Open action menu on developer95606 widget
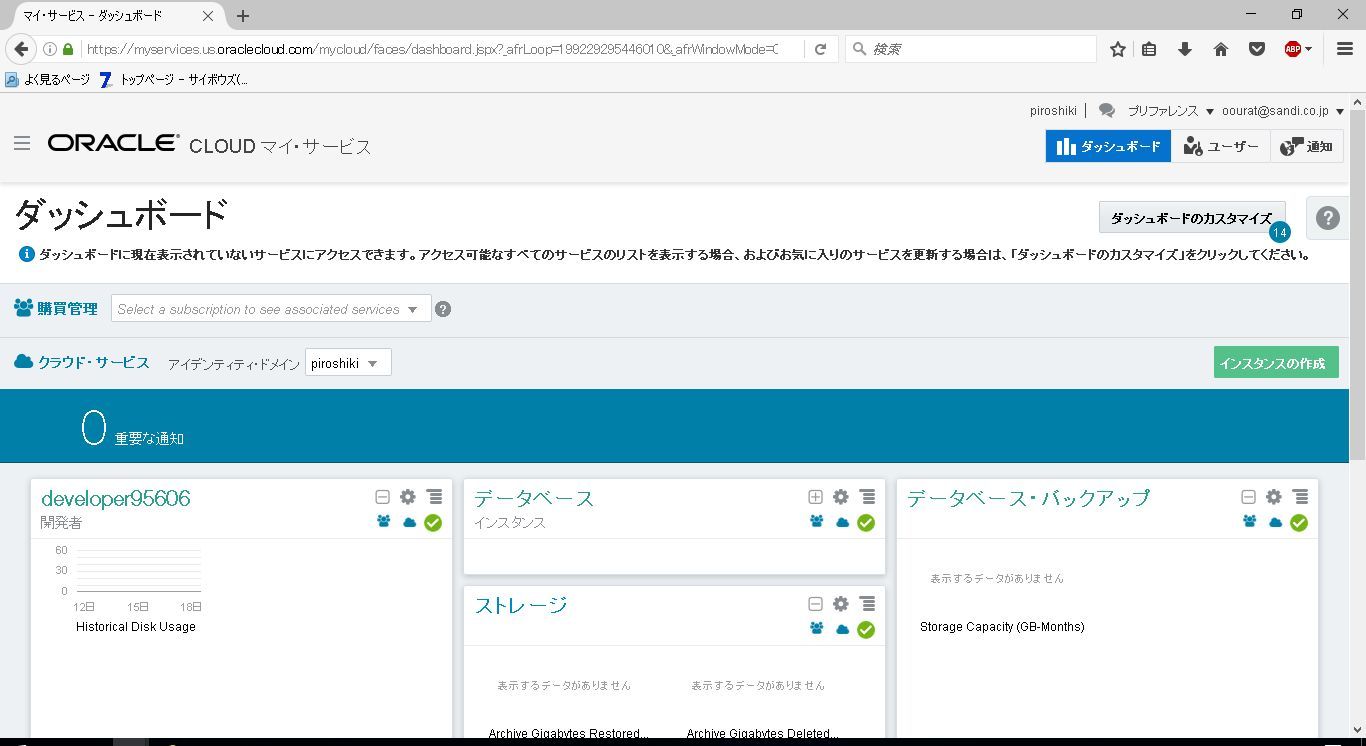1366x746 pixels. pyautogui.click(x=435, y=497)
